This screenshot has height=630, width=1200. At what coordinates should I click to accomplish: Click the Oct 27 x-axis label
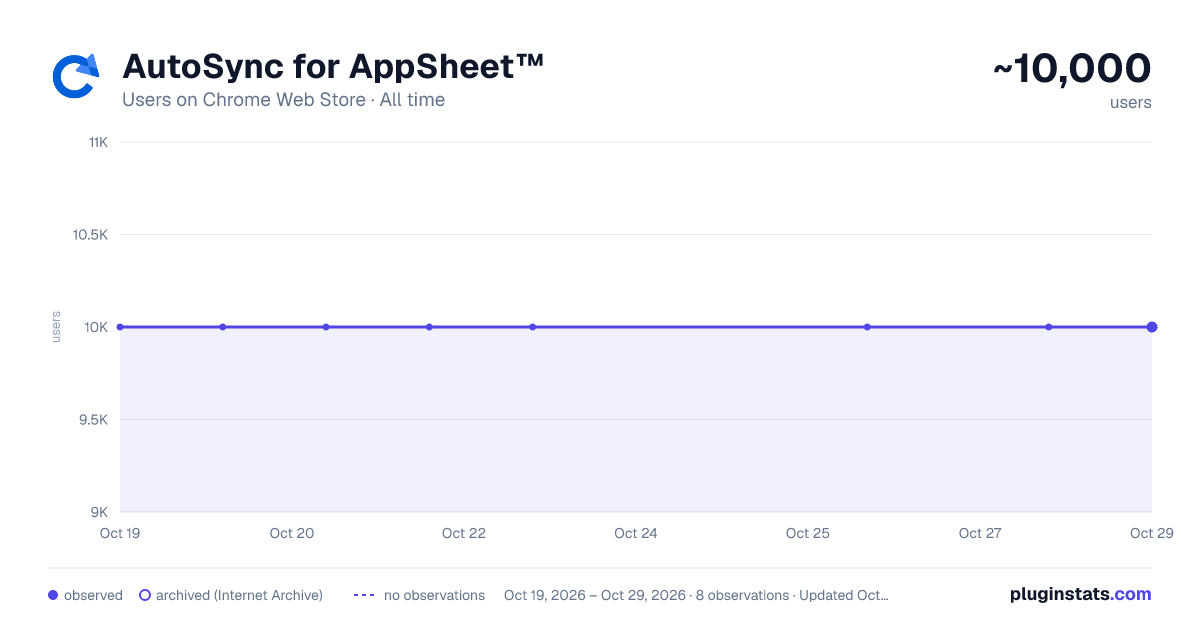(x=980, y=533)
